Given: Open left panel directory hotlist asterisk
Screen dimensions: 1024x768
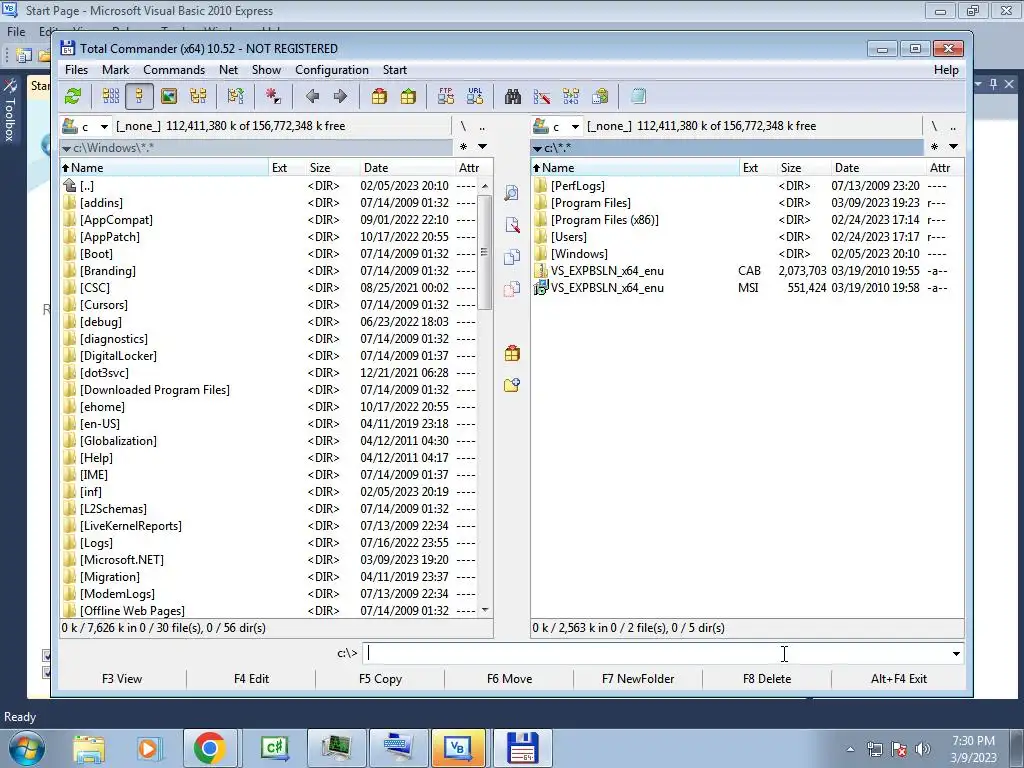Looking at the screenshot, I should click(464, 146).
